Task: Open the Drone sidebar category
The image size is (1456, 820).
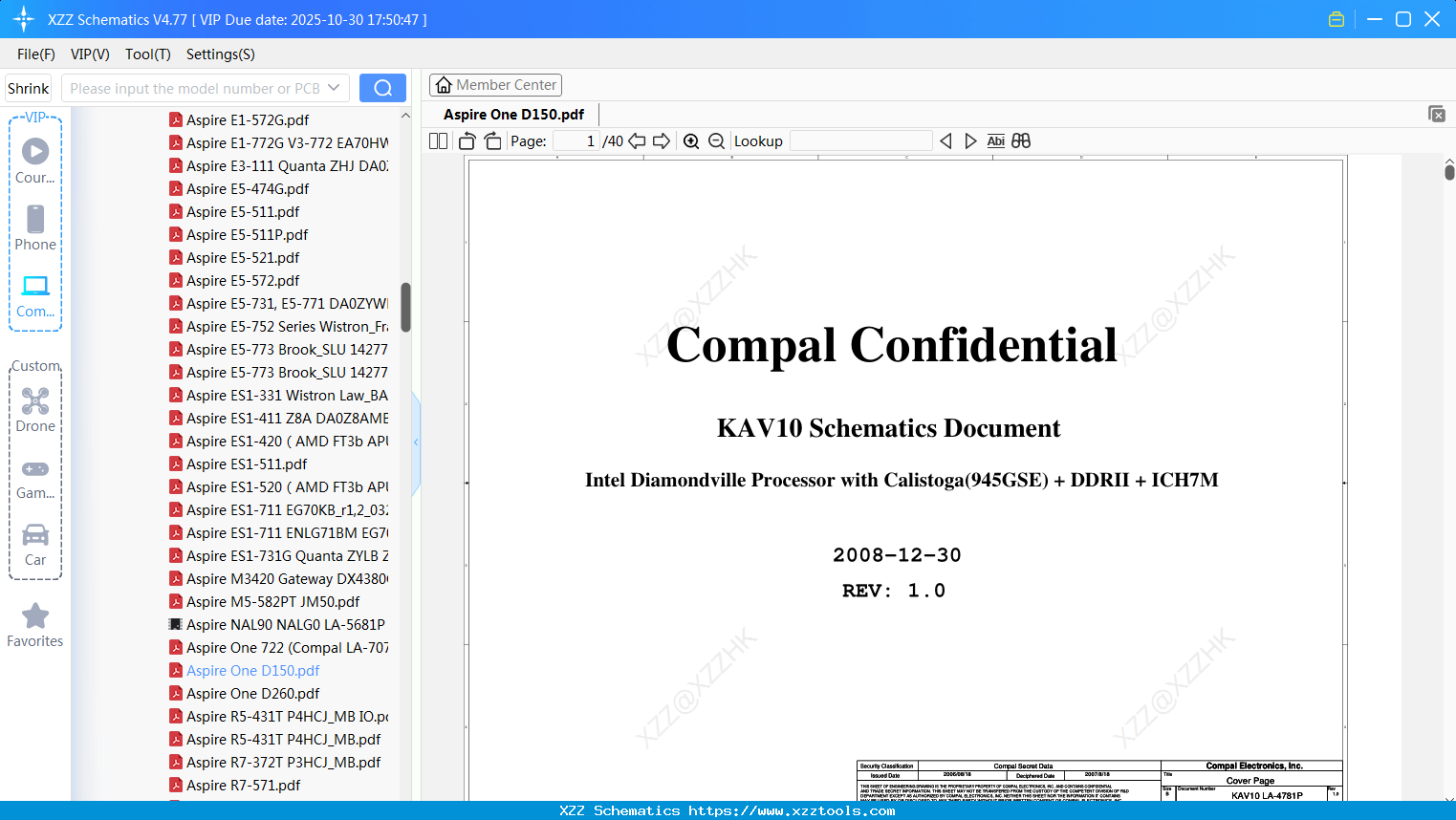Action: 35,410
